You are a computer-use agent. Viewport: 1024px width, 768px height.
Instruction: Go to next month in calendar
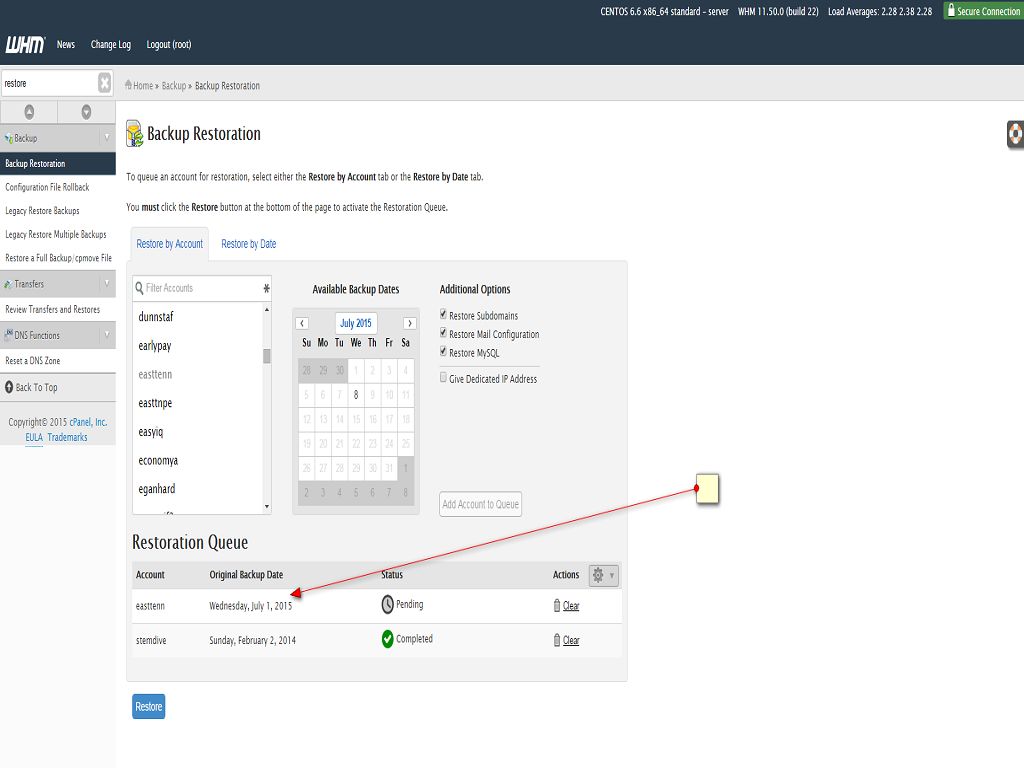point(409,323)
